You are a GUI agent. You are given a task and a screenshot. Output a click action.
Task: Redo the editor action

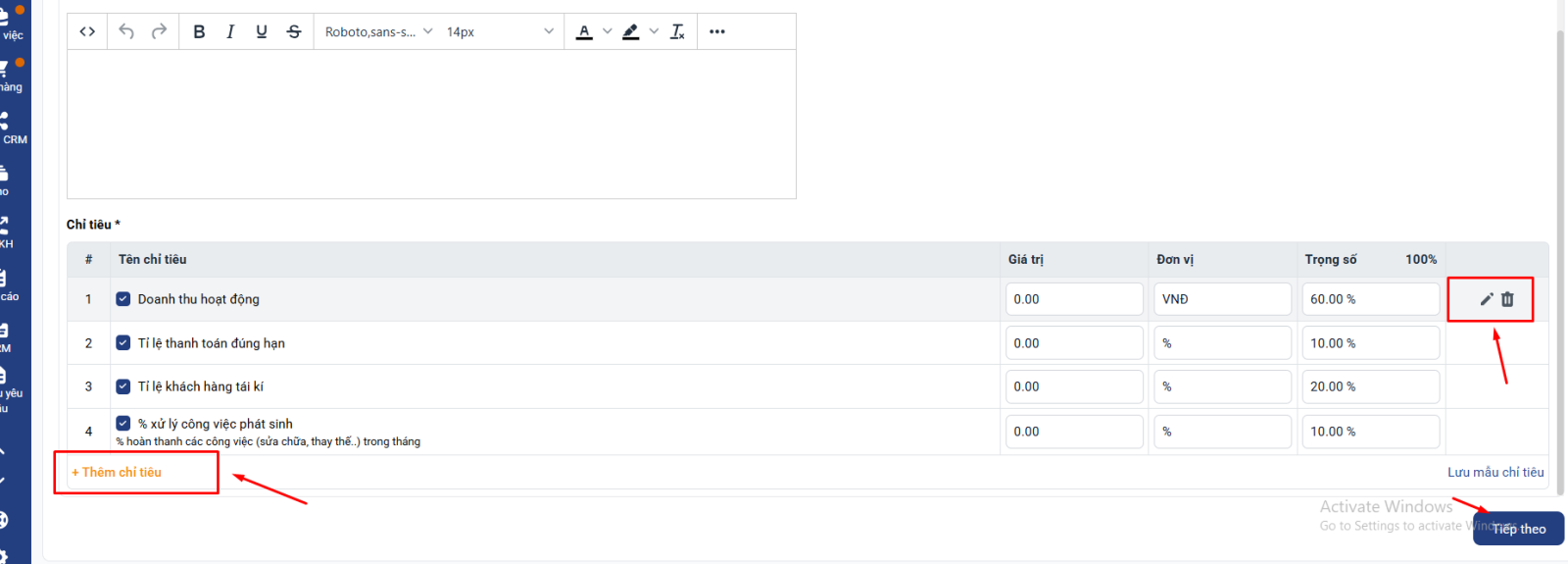[x=159, y=31]
